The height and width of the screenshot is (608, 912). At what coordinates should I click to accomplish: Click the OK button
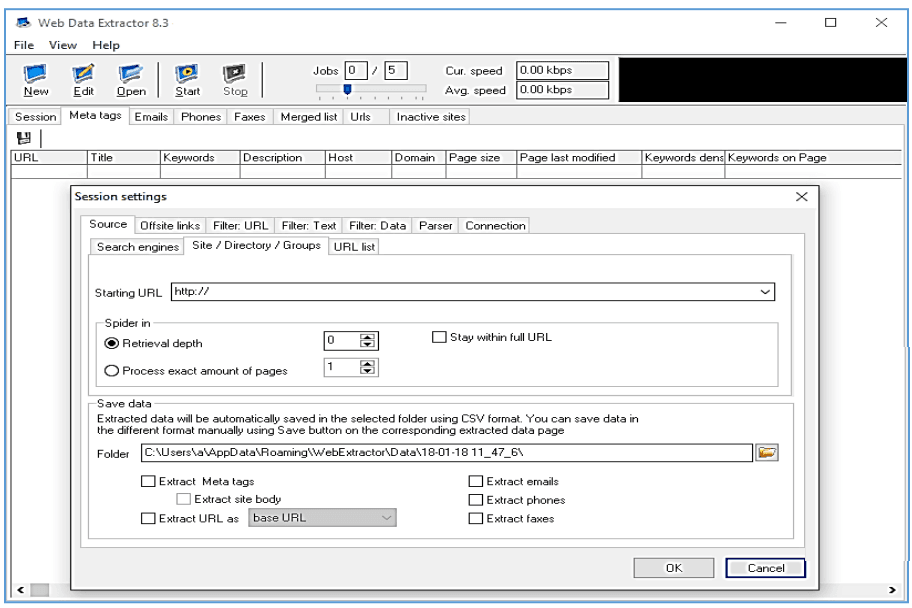coord(674,568)
